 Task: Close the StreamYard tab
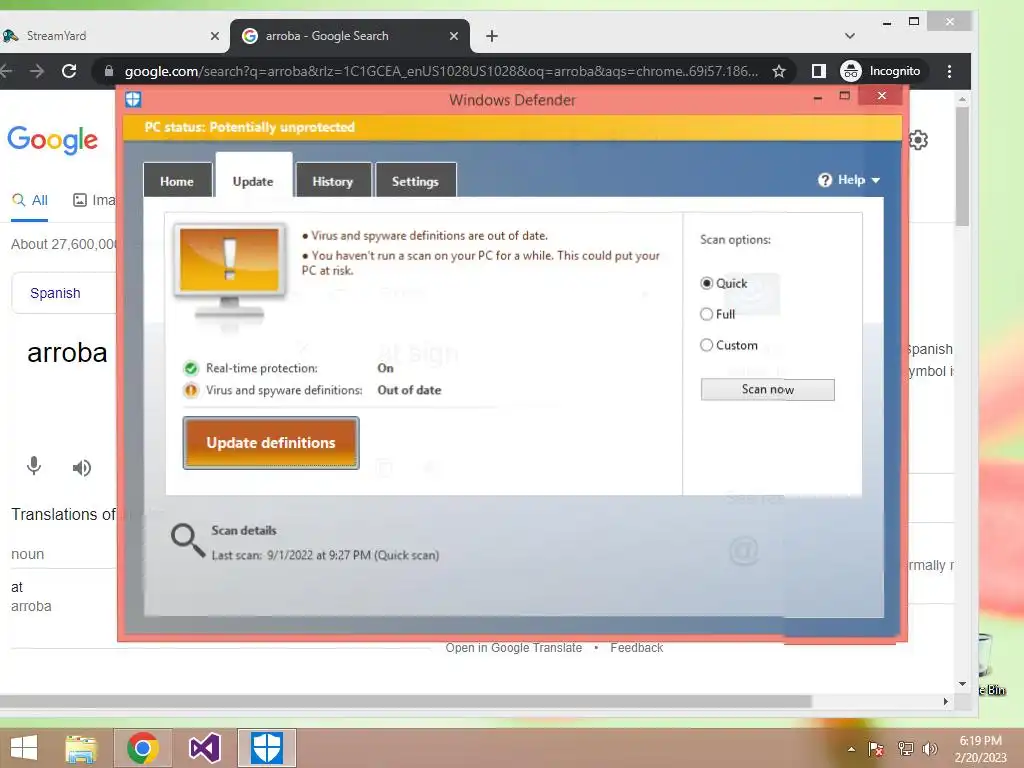pos(215,37)
